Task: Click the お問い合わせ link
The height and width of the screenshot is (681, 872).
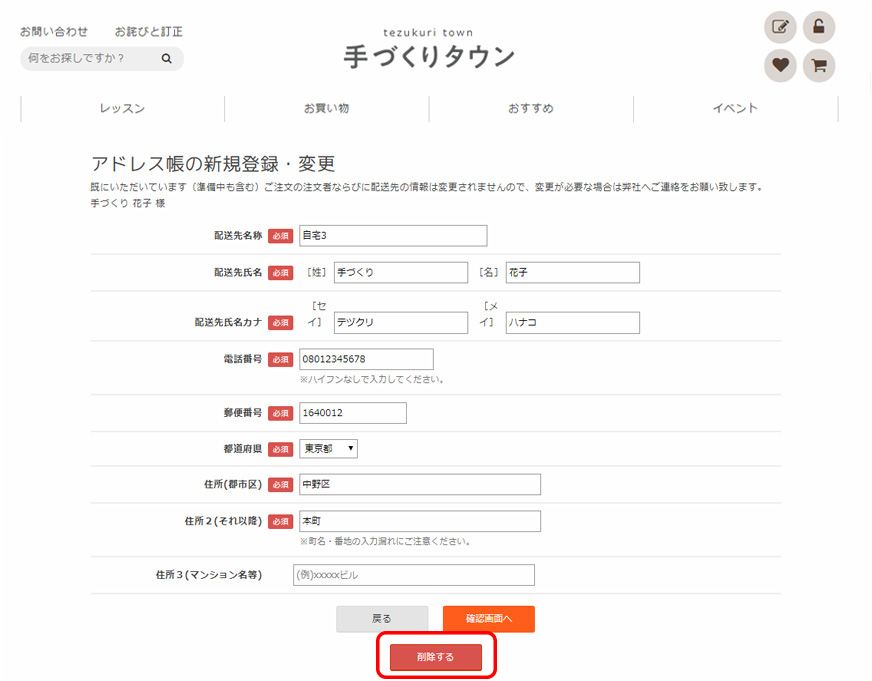Action: click(54, 32)
